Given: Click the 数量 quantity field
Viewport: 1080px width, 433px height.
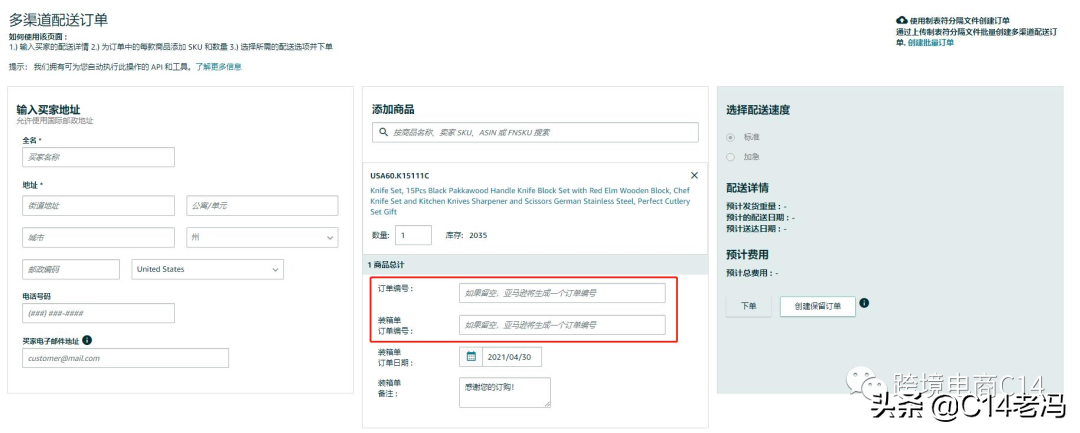Looking at the screenshot, I should point(413,235).
